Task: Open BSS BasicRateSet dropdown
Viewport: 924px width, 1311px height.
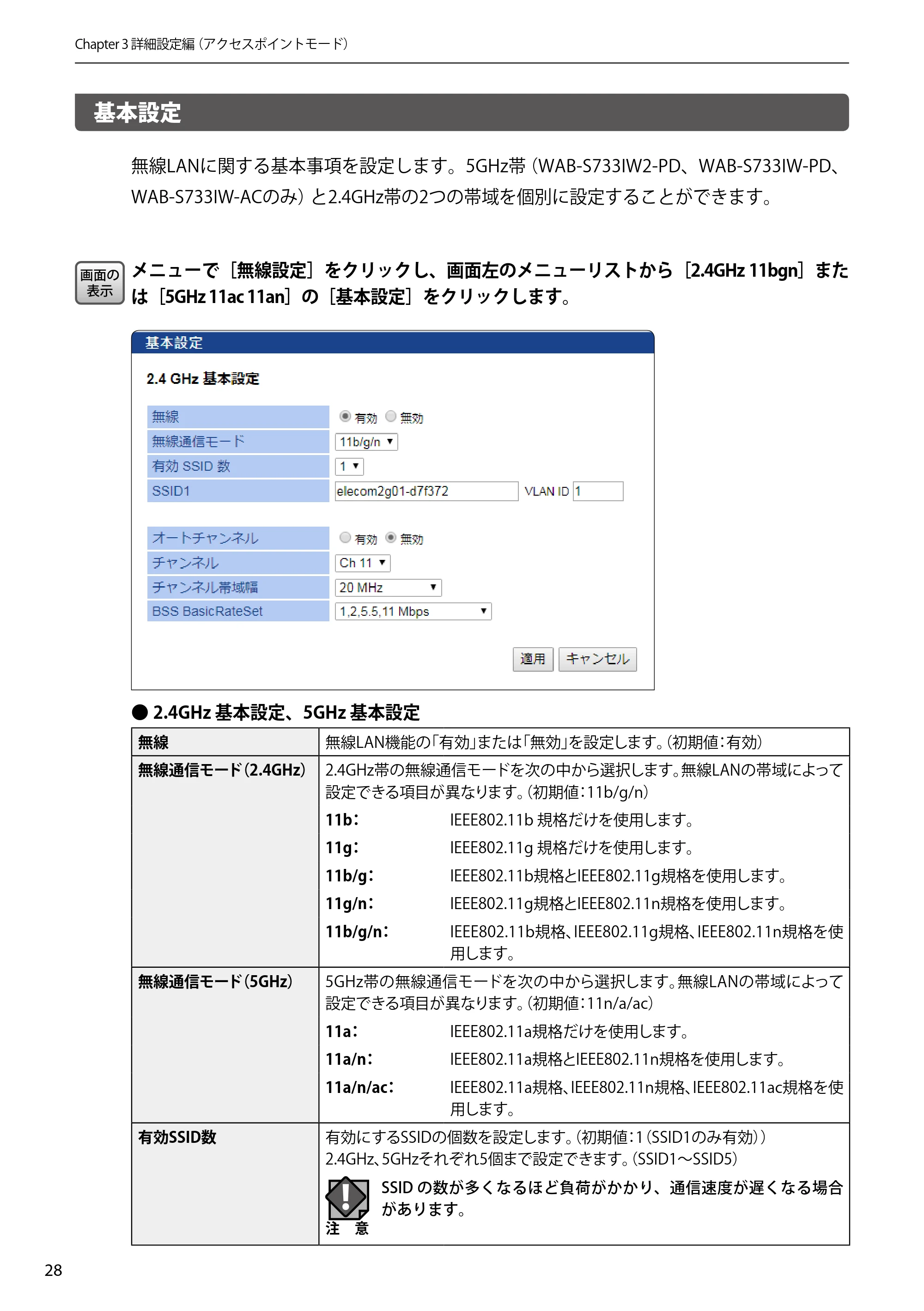Action: 413,612
